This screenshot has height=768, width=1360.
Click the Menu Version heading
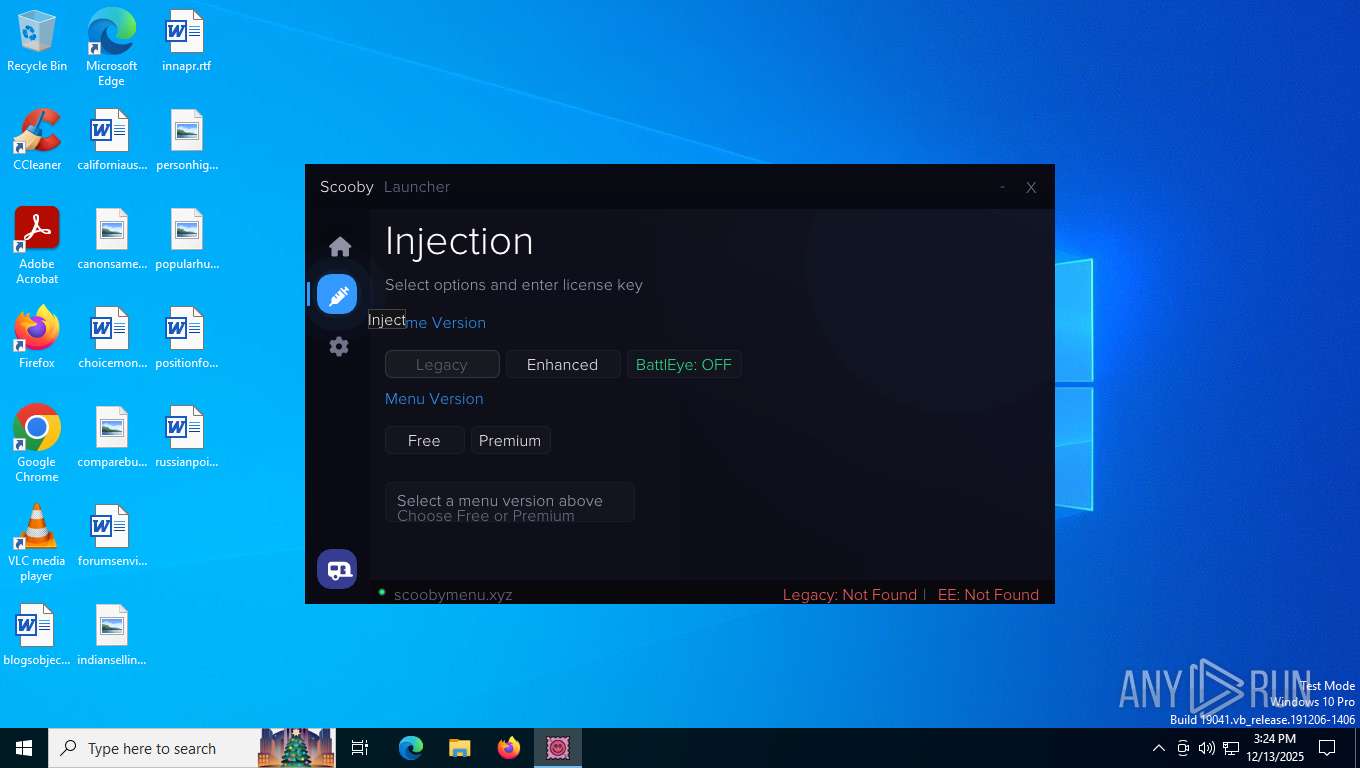click(x=434, y=399)
